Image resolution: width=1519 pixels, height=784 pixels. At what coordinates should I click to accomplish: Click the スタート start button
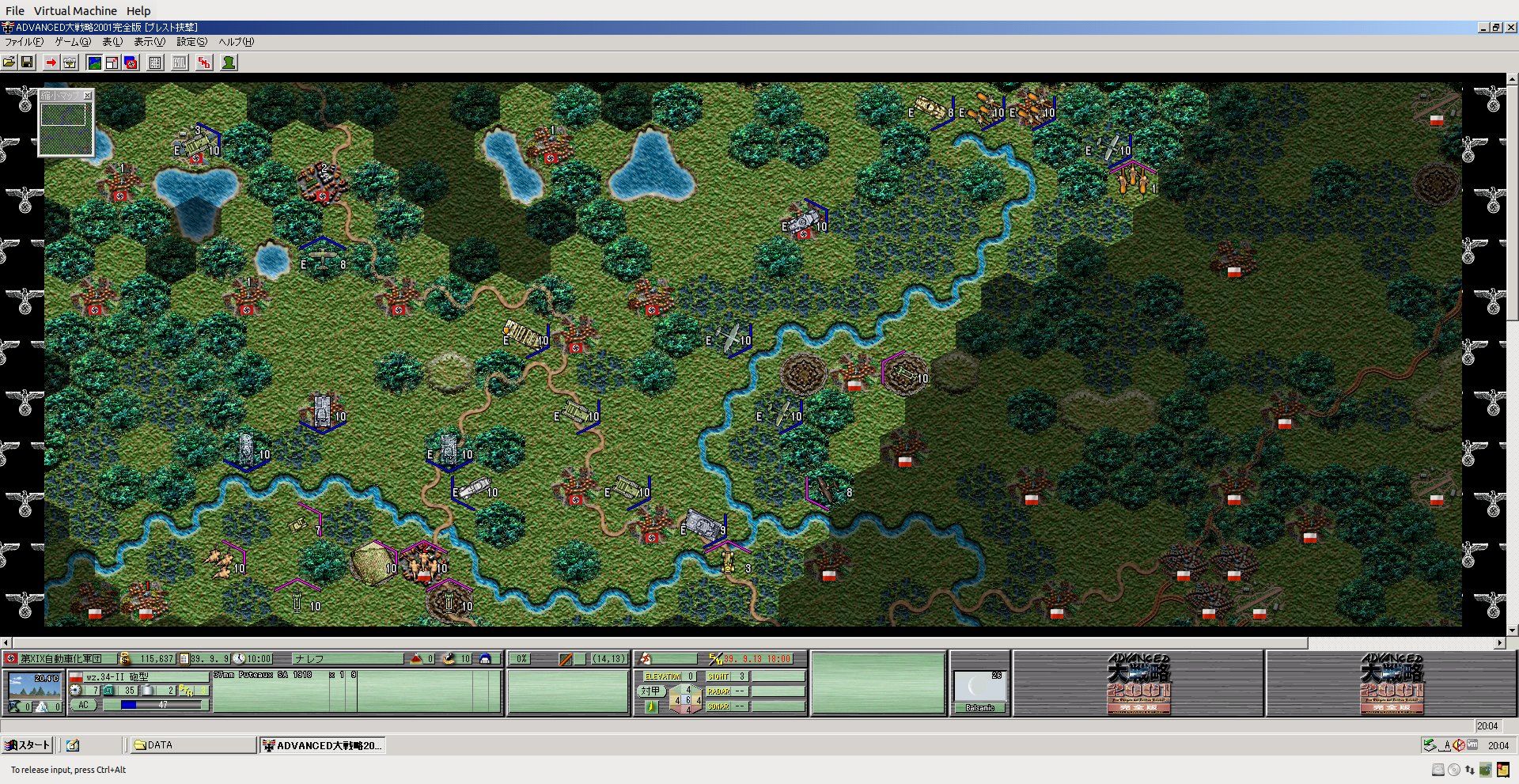coord(28,745)
